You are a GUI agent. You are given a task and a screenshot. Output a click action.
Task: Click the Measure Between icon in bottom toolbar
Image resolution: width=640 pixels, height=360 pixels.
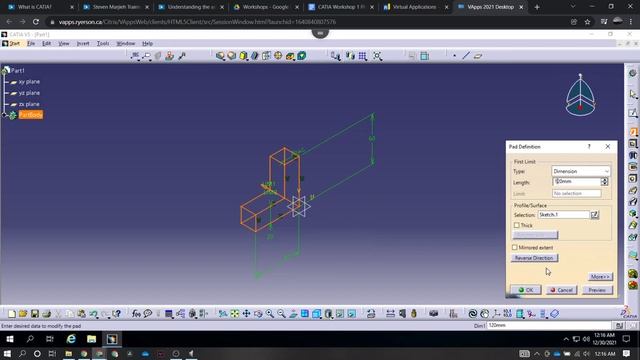391,313
